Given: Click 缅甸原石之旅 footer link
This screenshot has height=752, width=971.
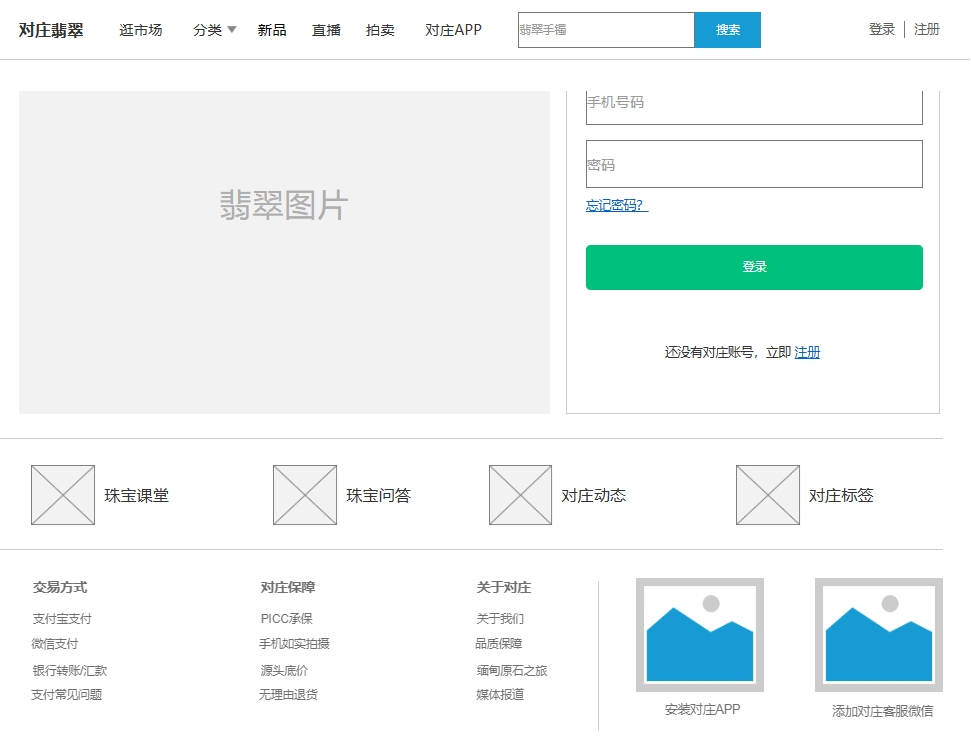Looking at the screenshot, I should (512, 670).
